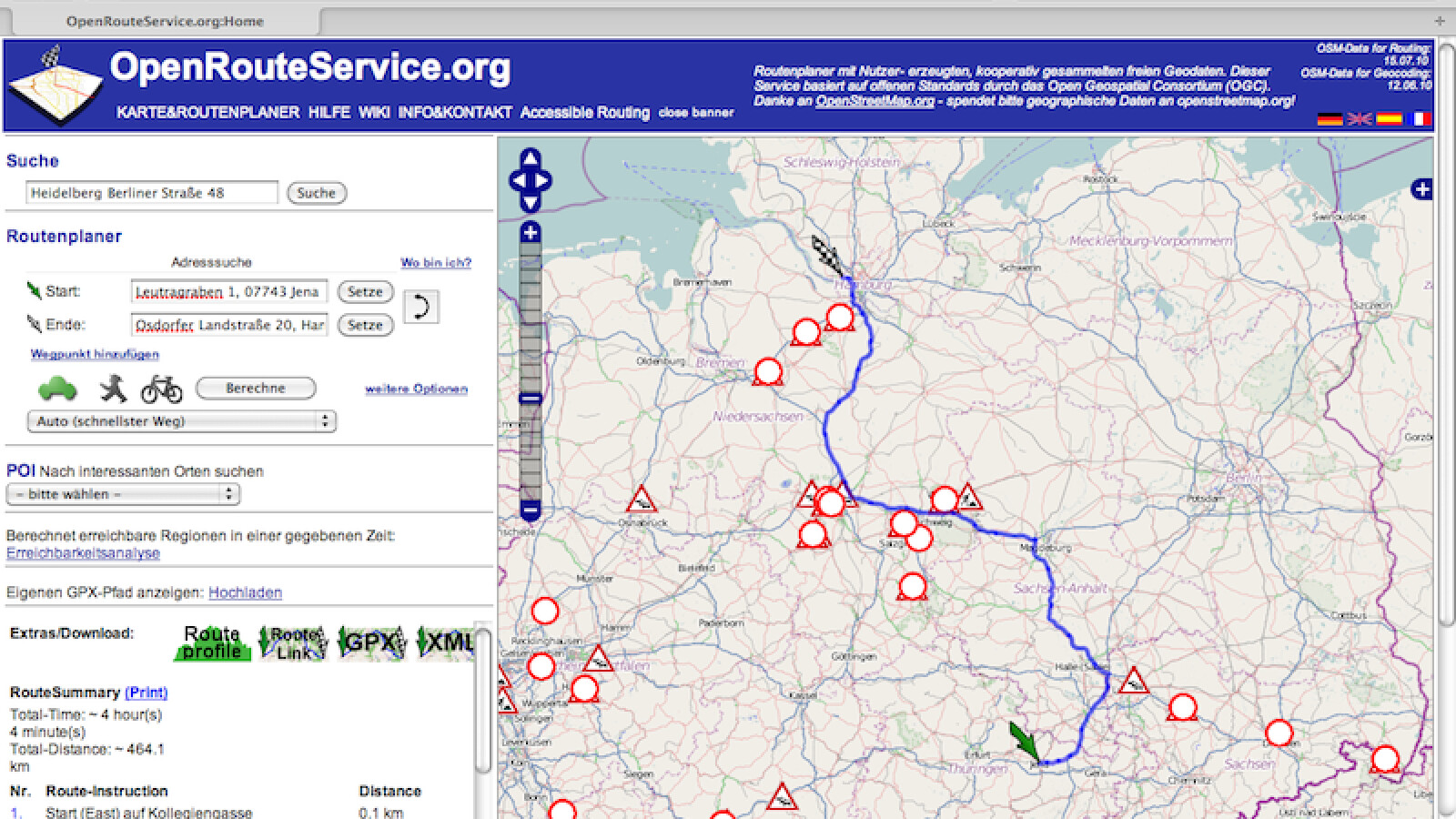Click route instruction 'Start (East) auf Kollegiengasse'
The width and height of the screenshot is (1456, 819).
point(149,812)
